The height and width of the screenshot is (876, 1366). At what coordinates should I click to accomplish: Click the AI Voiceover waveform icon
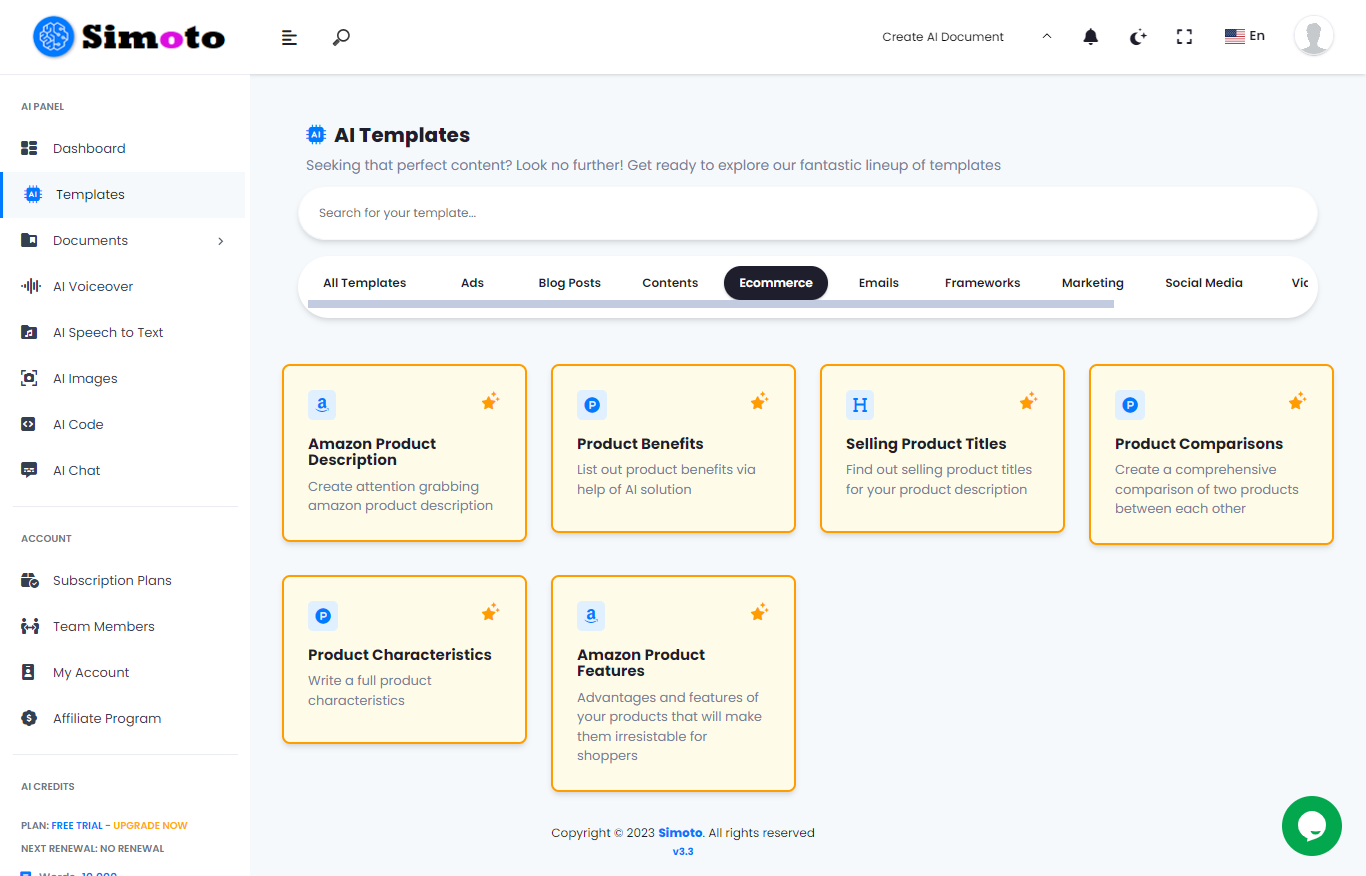(x=30, y=286)
